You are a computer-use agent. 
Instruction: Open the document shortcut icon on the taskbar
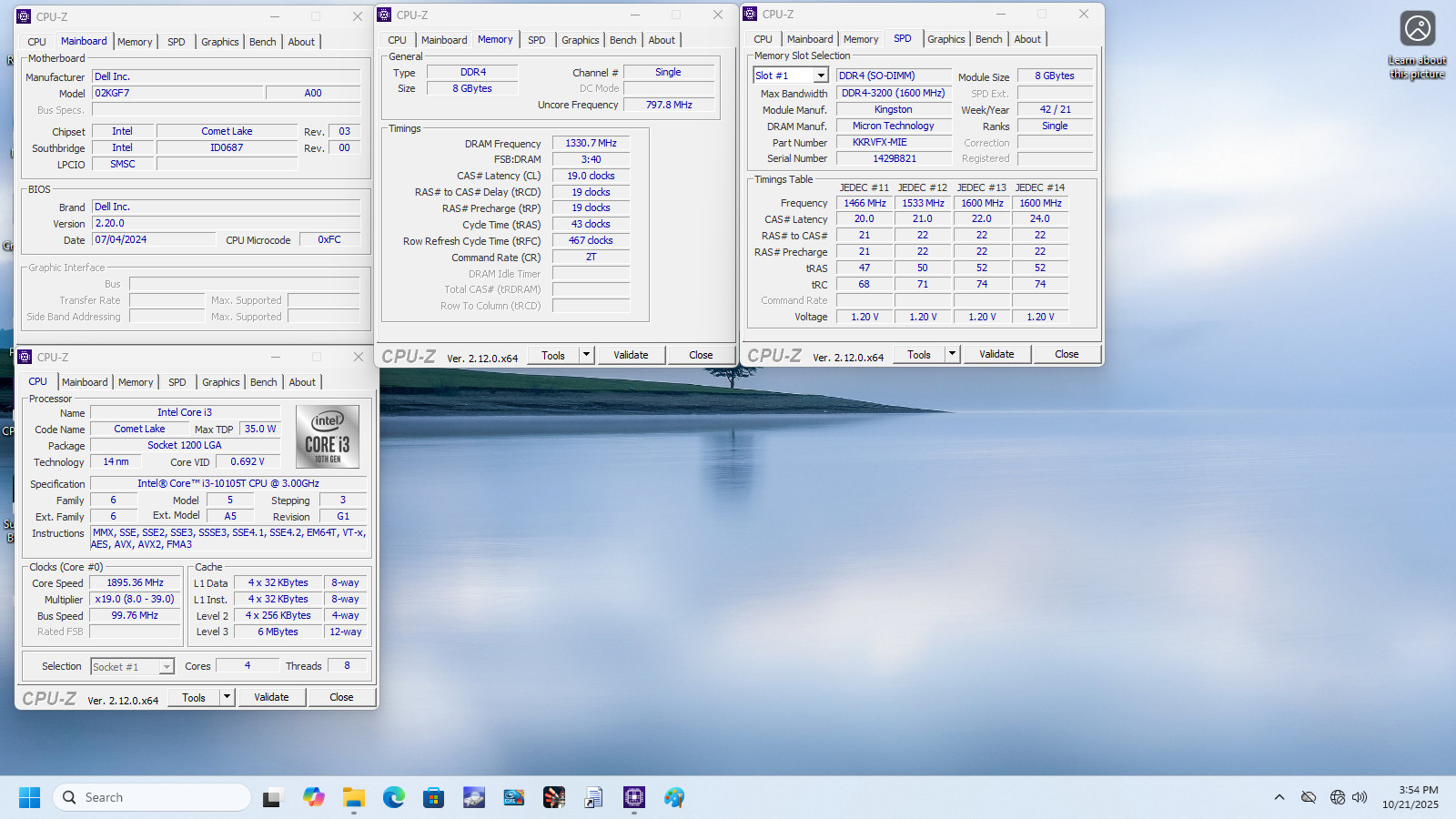click(x=594, y=797)
